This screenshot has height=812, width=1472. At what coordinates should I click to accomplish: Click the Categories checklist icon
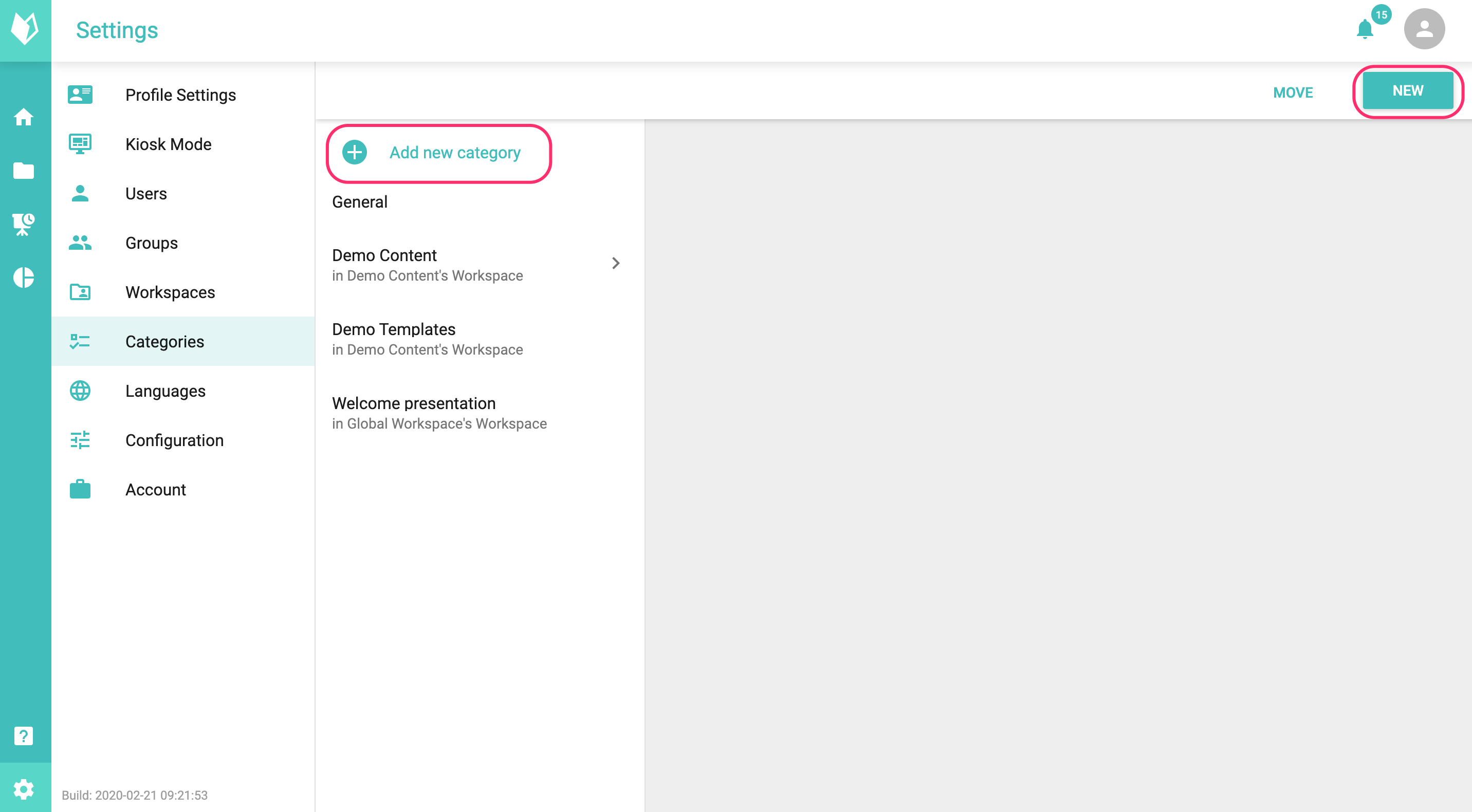[80, 341]
